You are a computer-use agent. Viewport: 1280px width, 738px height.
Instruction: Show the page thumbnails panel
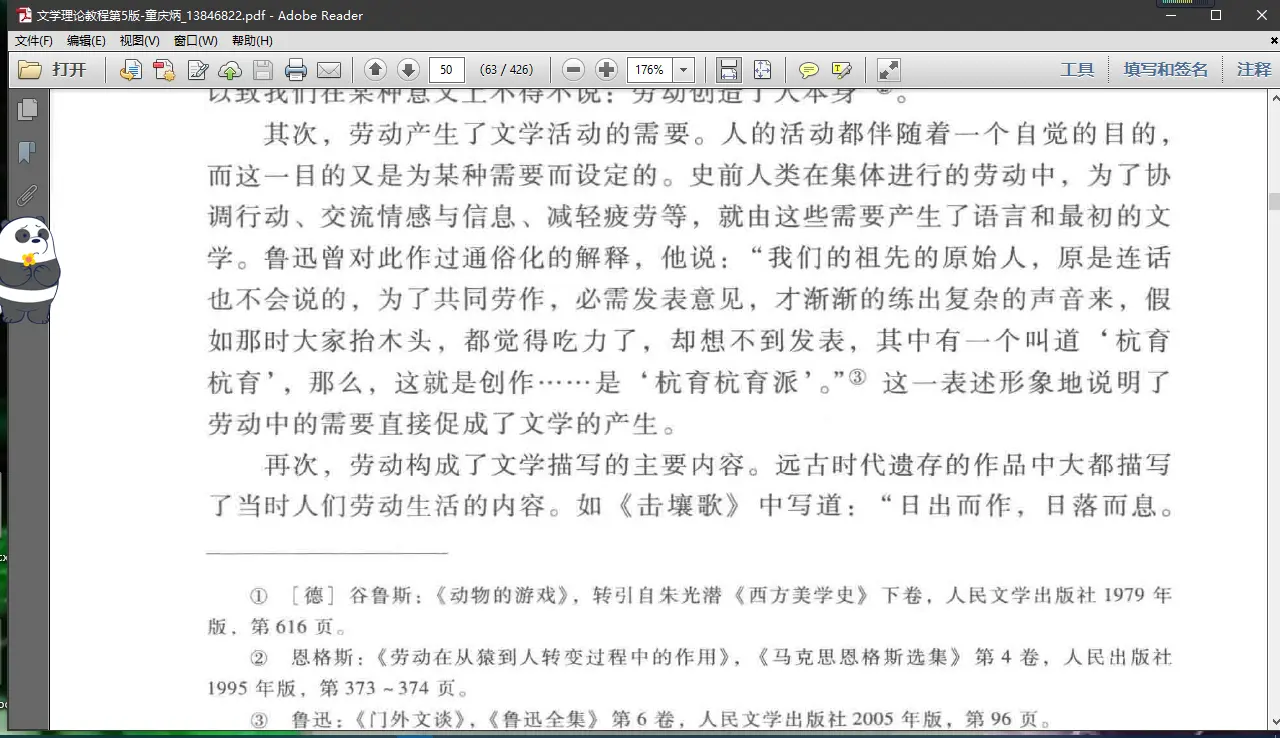(27, 109)
